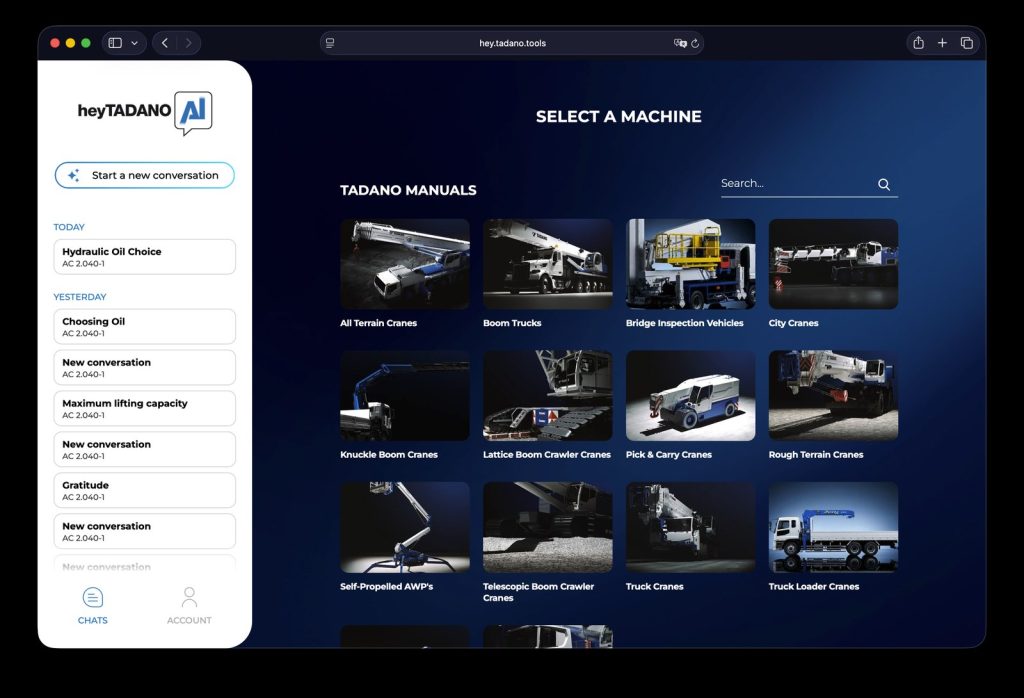This screenshot has height=698, width=1024.
Task: Switch to the Account tab
Action: coord(189,606)
